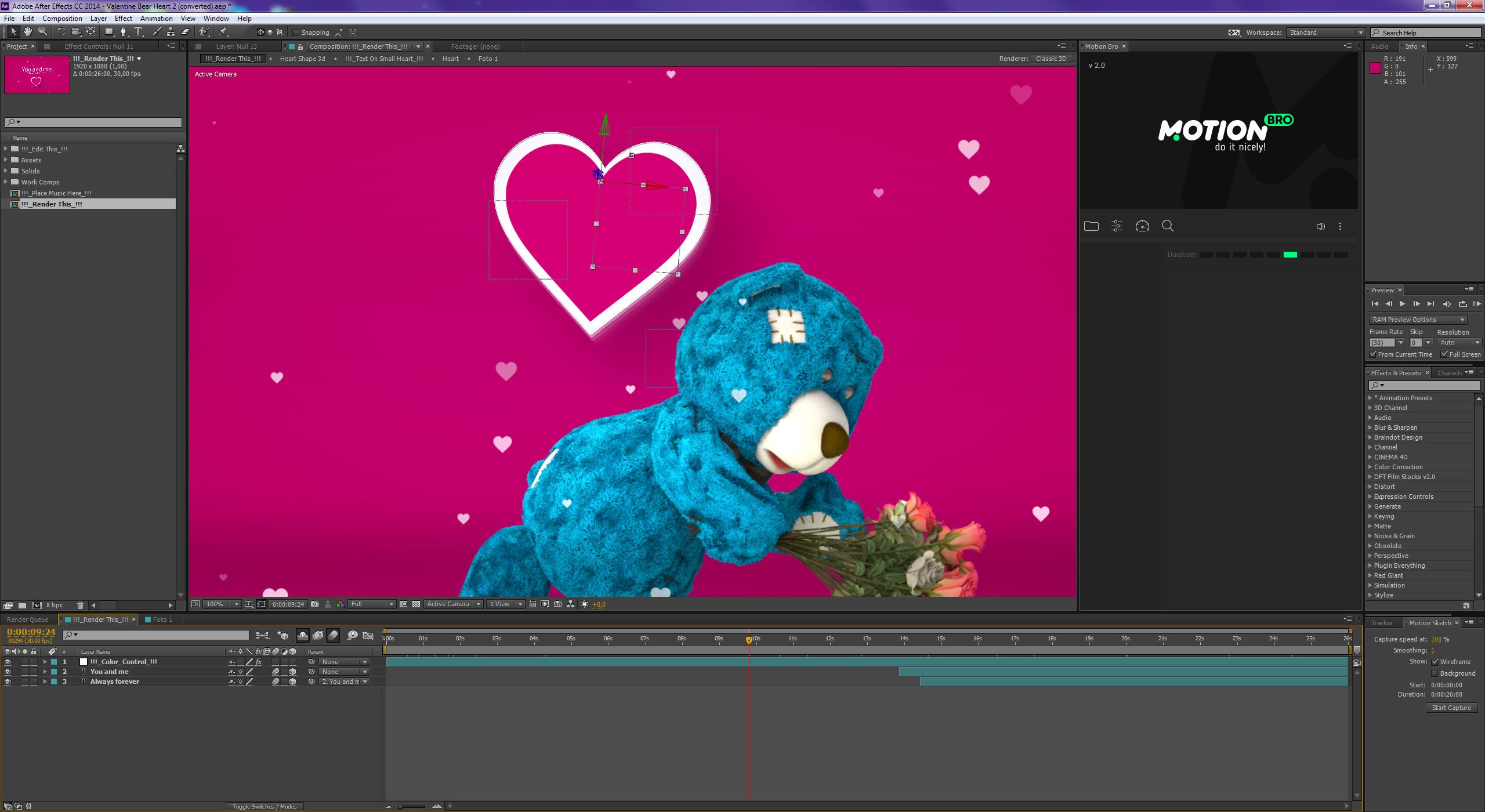Image resolution: width=1485 pixels, height=812 pixels.
Task: Select the Zoom tool in toolbar
Action: point(42,32)
